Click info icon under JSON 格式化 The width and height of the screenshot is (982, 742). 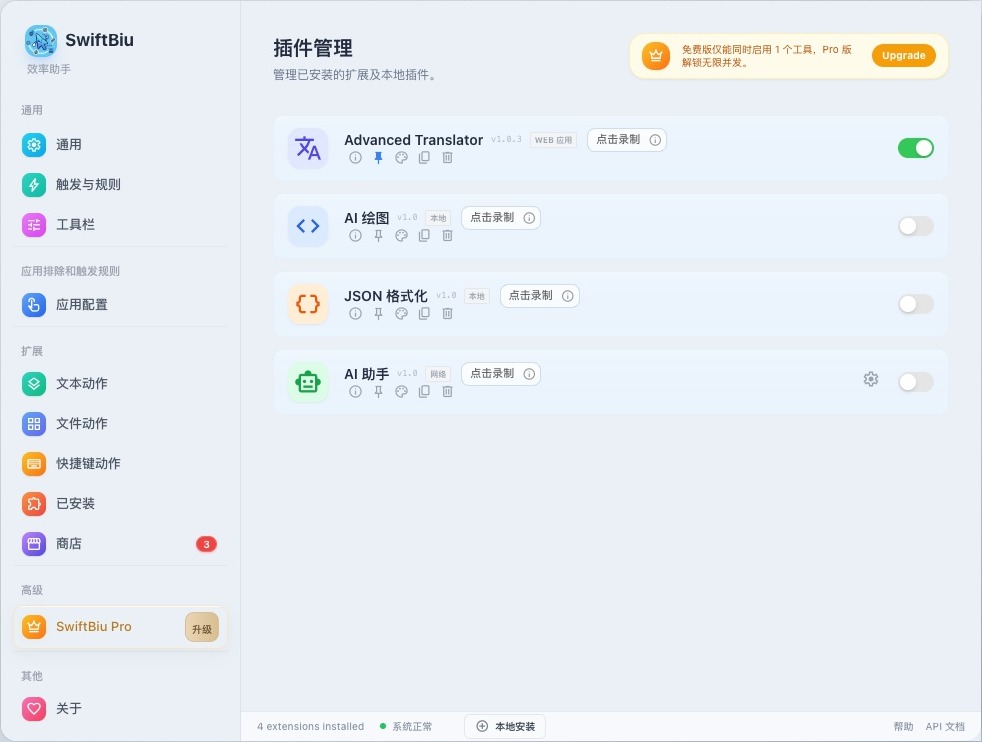pos(355,314)
